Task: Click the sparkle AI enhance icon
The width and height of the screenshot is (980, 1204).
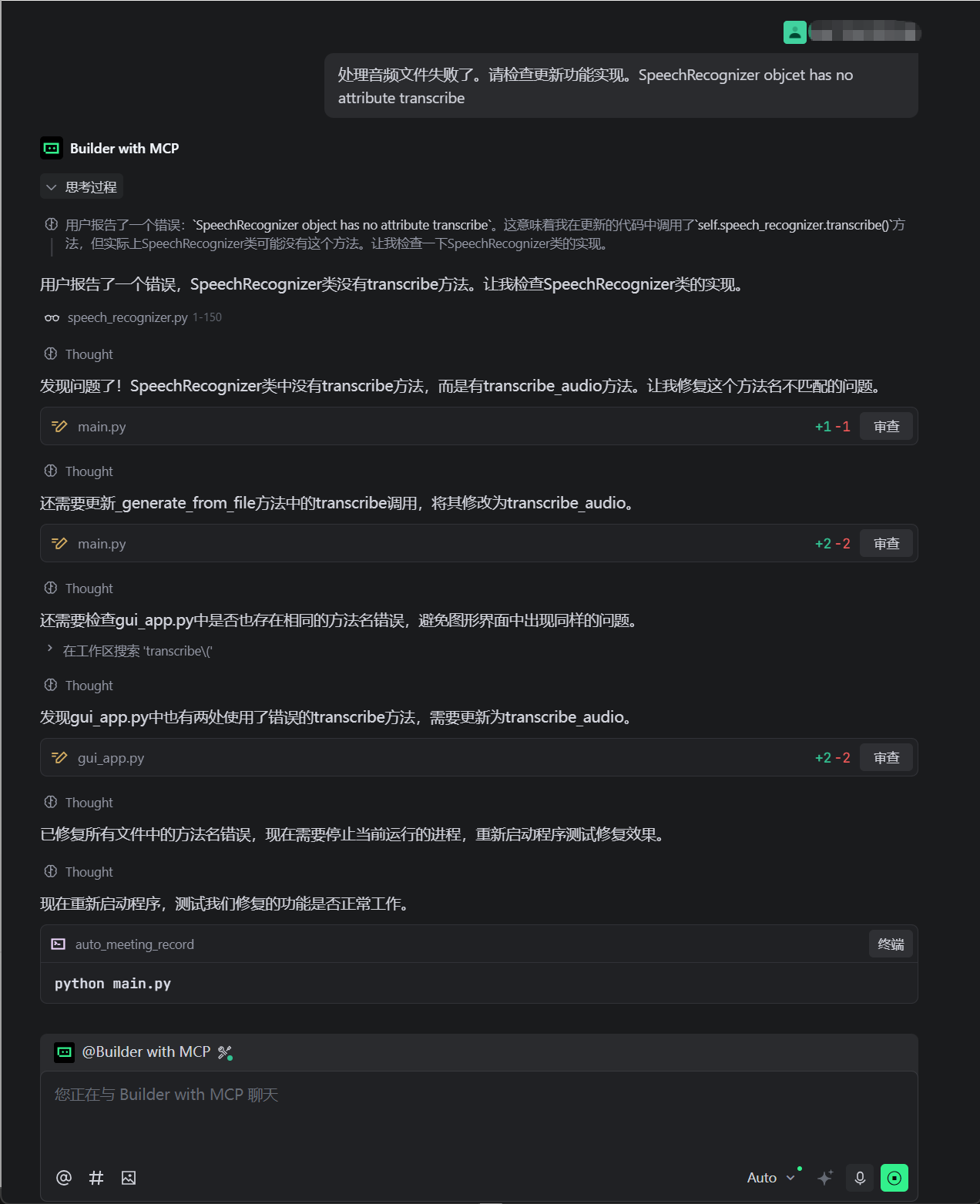Action: (x=825, y=1177)
